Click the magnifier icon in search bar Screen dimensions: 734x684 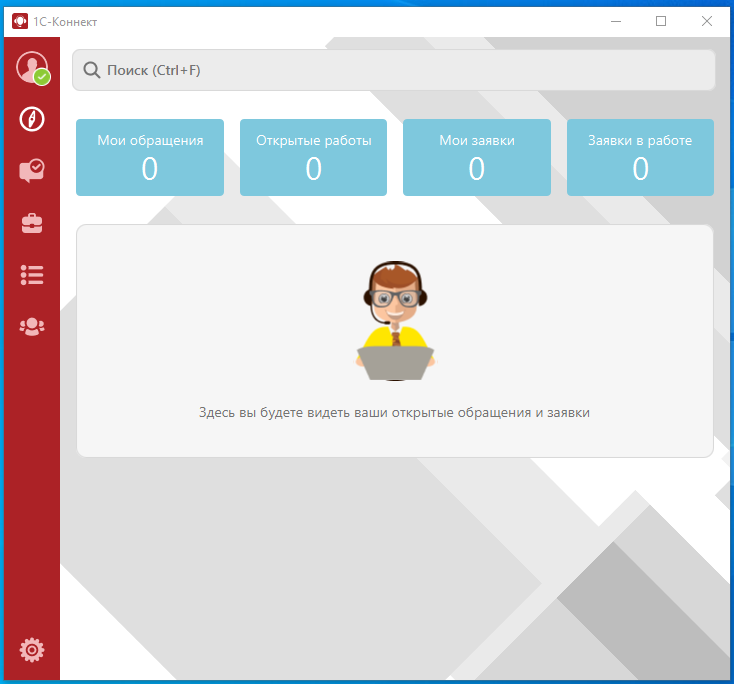(x=92, y=70)
